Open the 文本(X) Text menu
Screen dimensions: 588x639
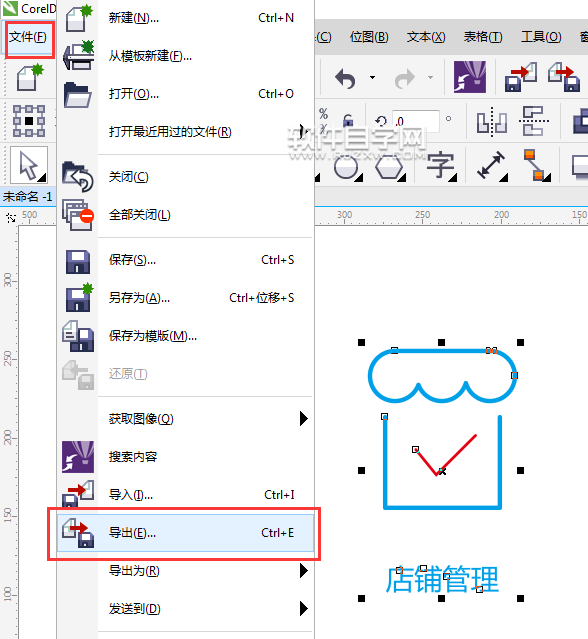426,37
